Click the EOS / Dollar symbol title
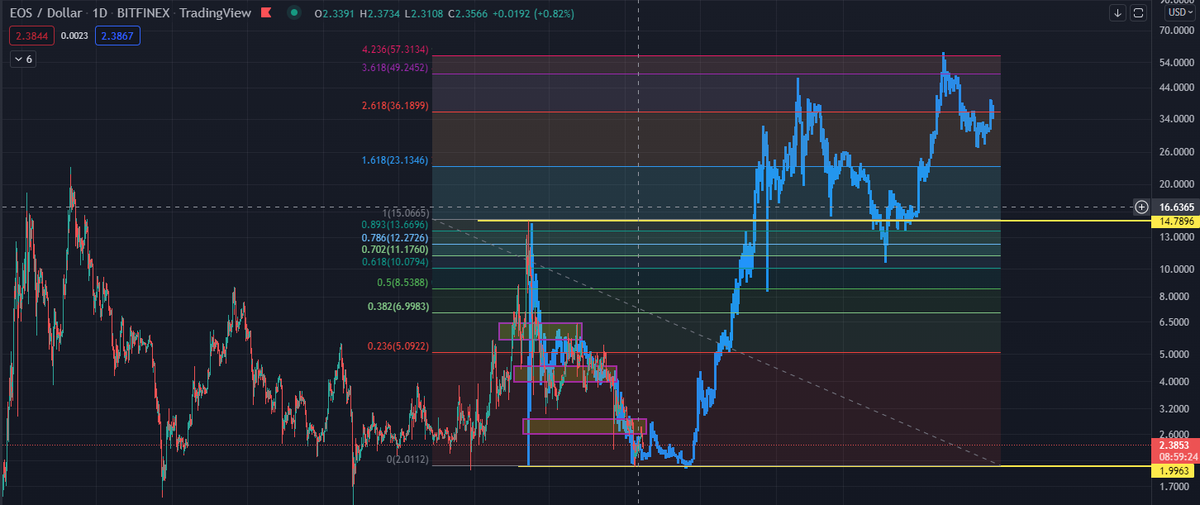The height and width of the screenshot is (505, 1200). point(46,13)
